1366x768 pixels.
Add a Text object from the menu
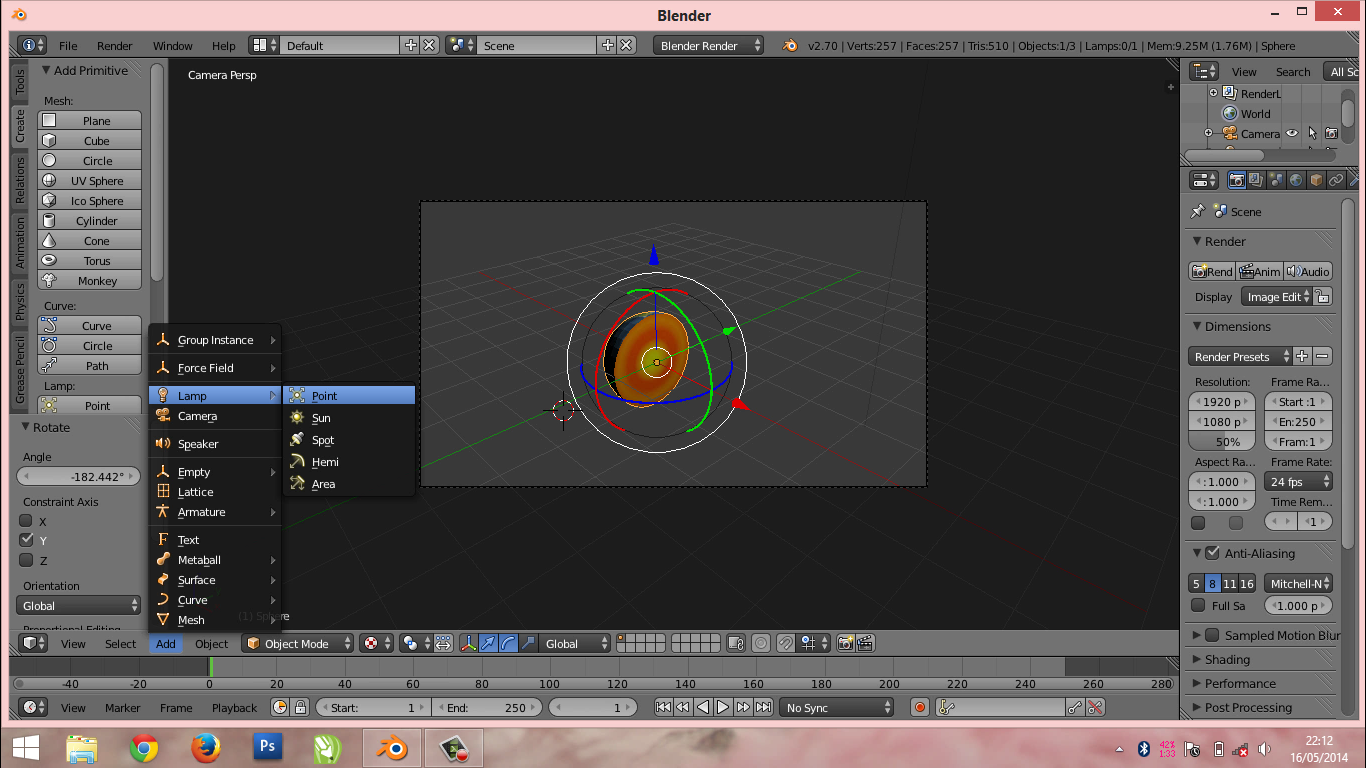coord(215,540)
